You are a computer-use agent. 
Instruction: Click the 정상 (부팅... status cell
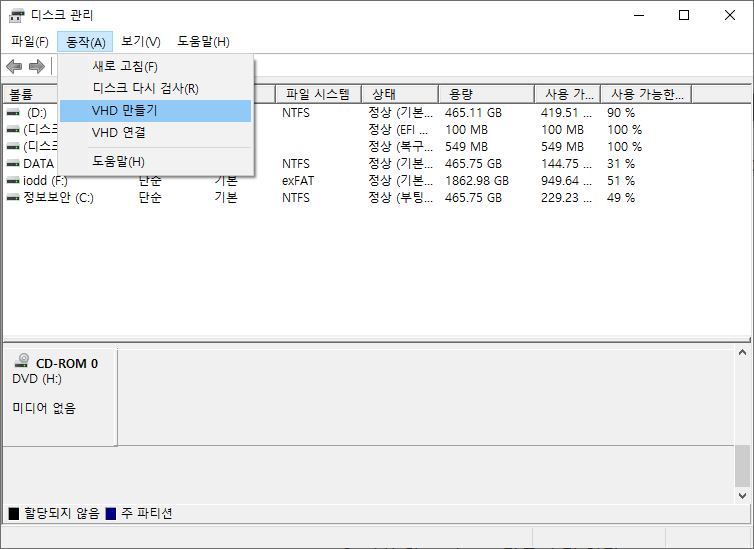pyautogui.click(x=401, y=198)
